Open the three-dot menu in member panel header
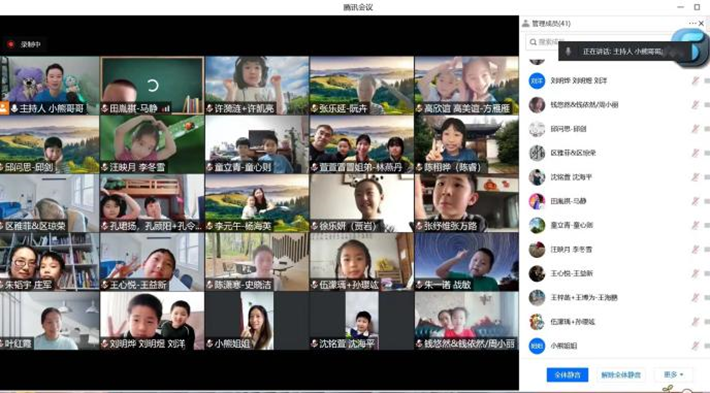Viewport: 710px width, 393px height. 692,23
